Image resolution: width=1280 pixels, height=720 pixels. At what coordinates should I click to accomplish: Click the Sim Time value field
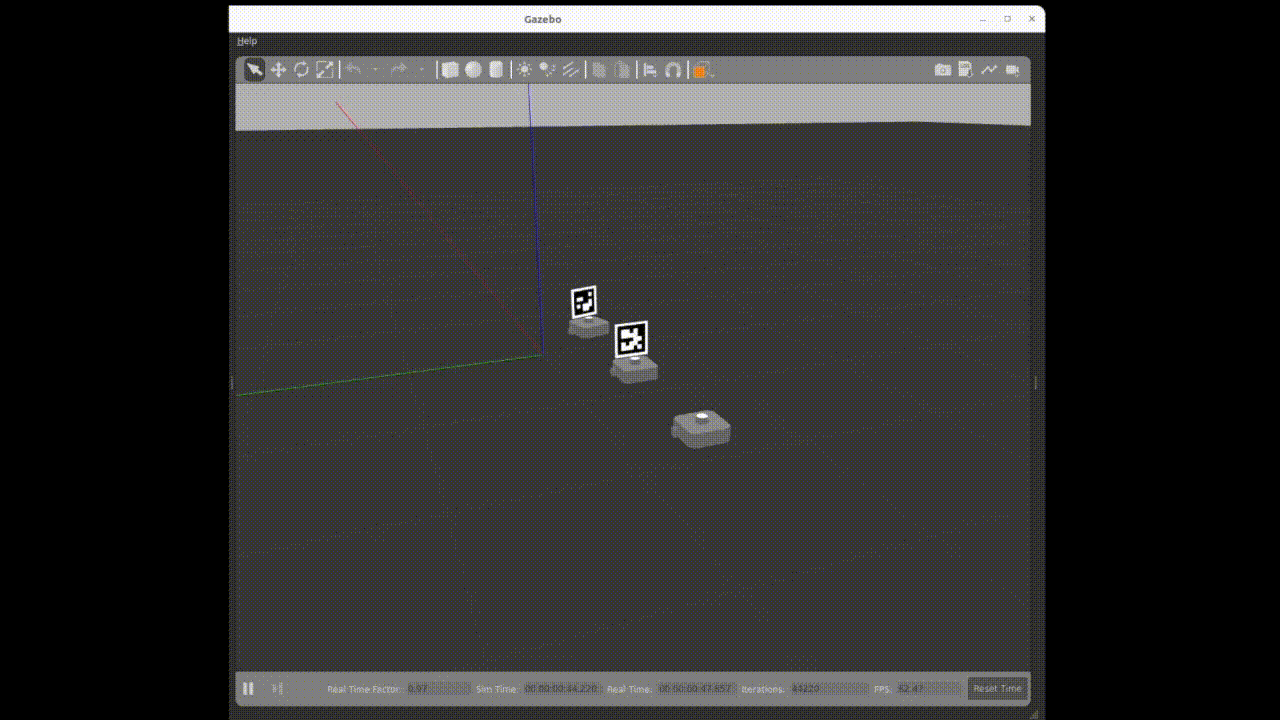click(x=562, y=689)
